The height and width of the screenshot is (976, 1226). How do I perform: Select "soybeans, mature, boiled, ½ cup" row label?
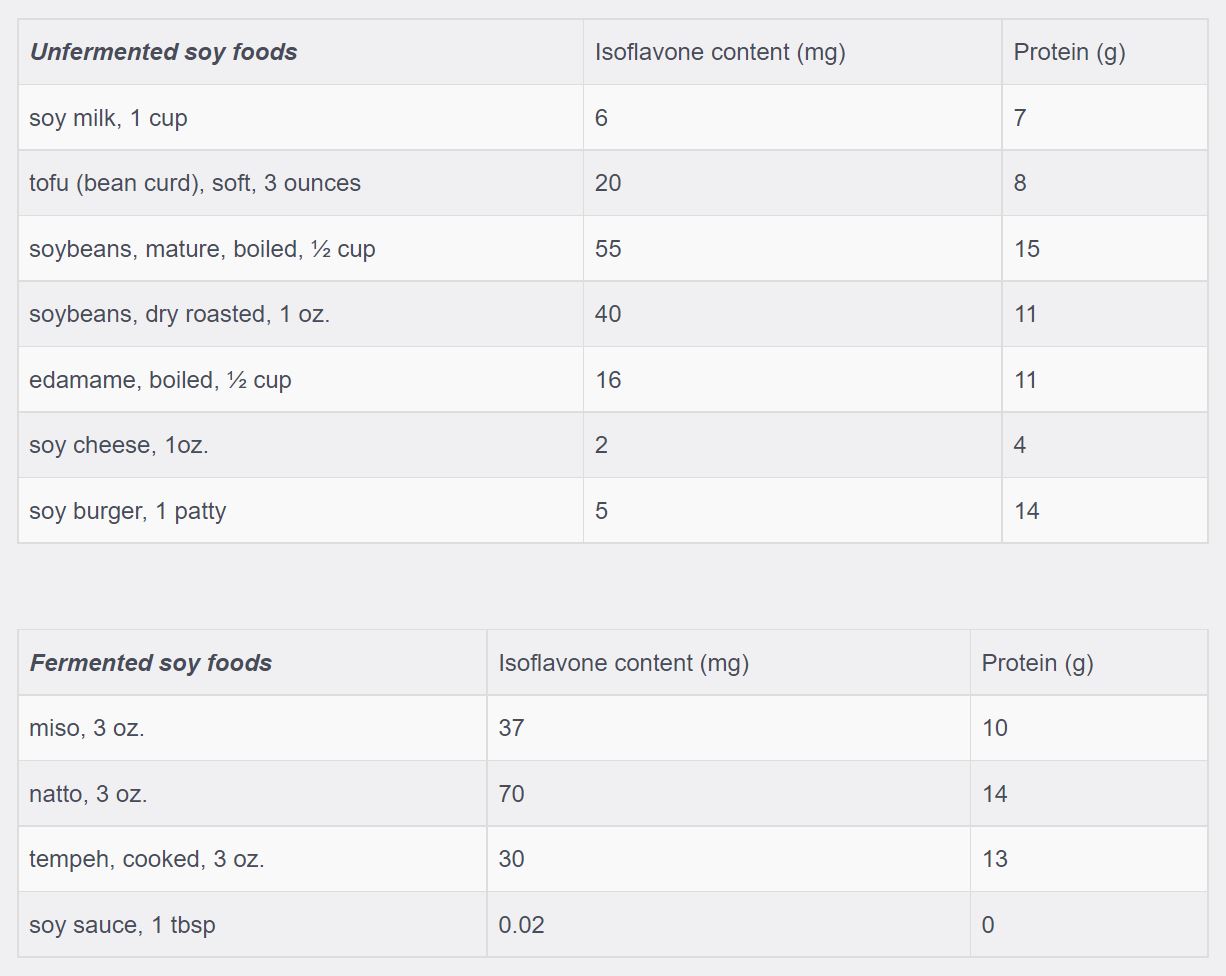click(x=202, y=249)
